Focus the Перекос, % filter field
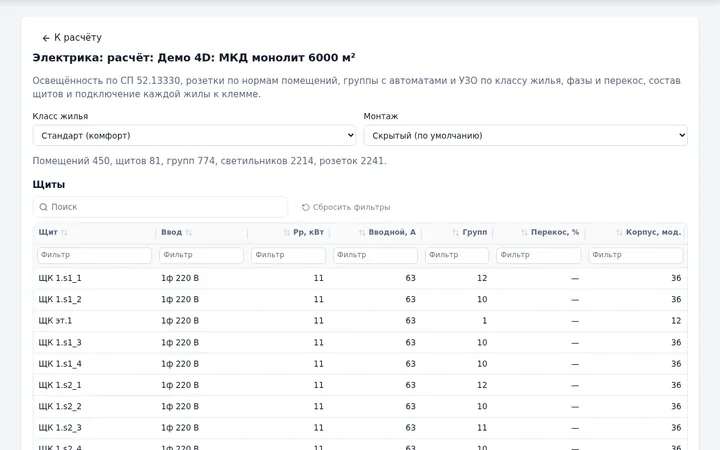Screen dimensions: 720x450 click(x=539, y=255)
